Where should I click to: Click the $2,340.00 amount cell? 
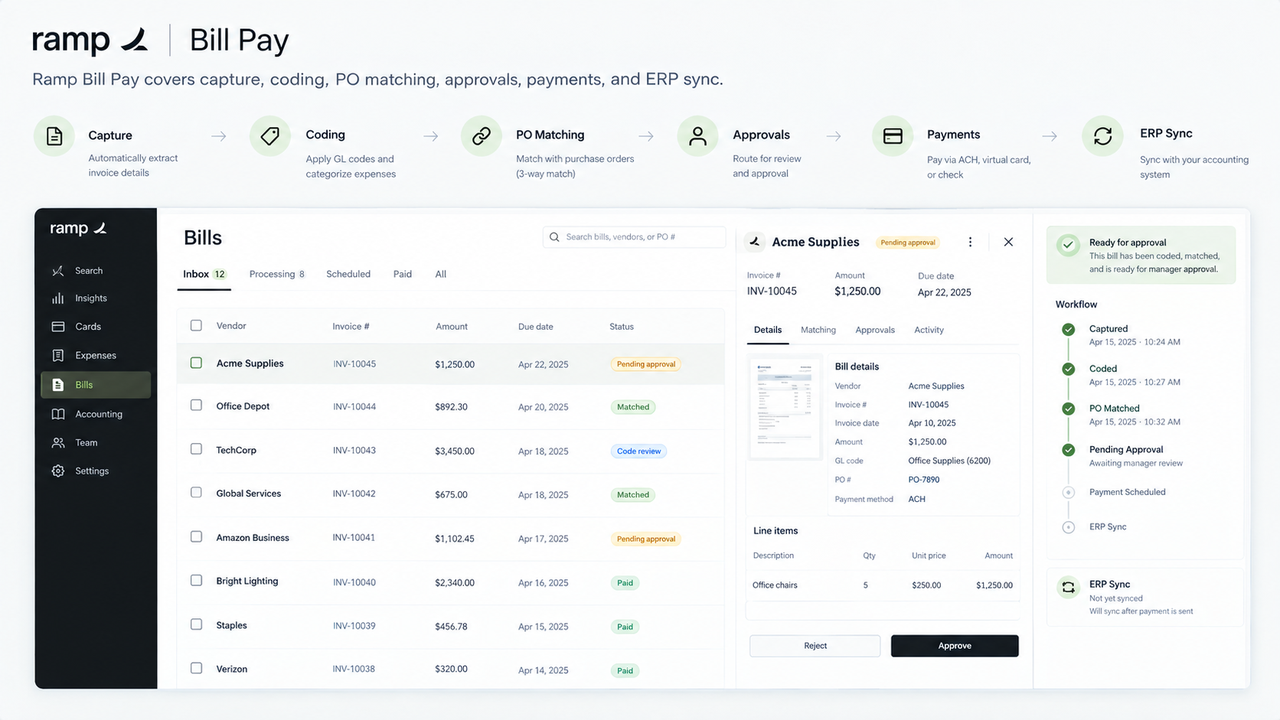coord(455,583)
